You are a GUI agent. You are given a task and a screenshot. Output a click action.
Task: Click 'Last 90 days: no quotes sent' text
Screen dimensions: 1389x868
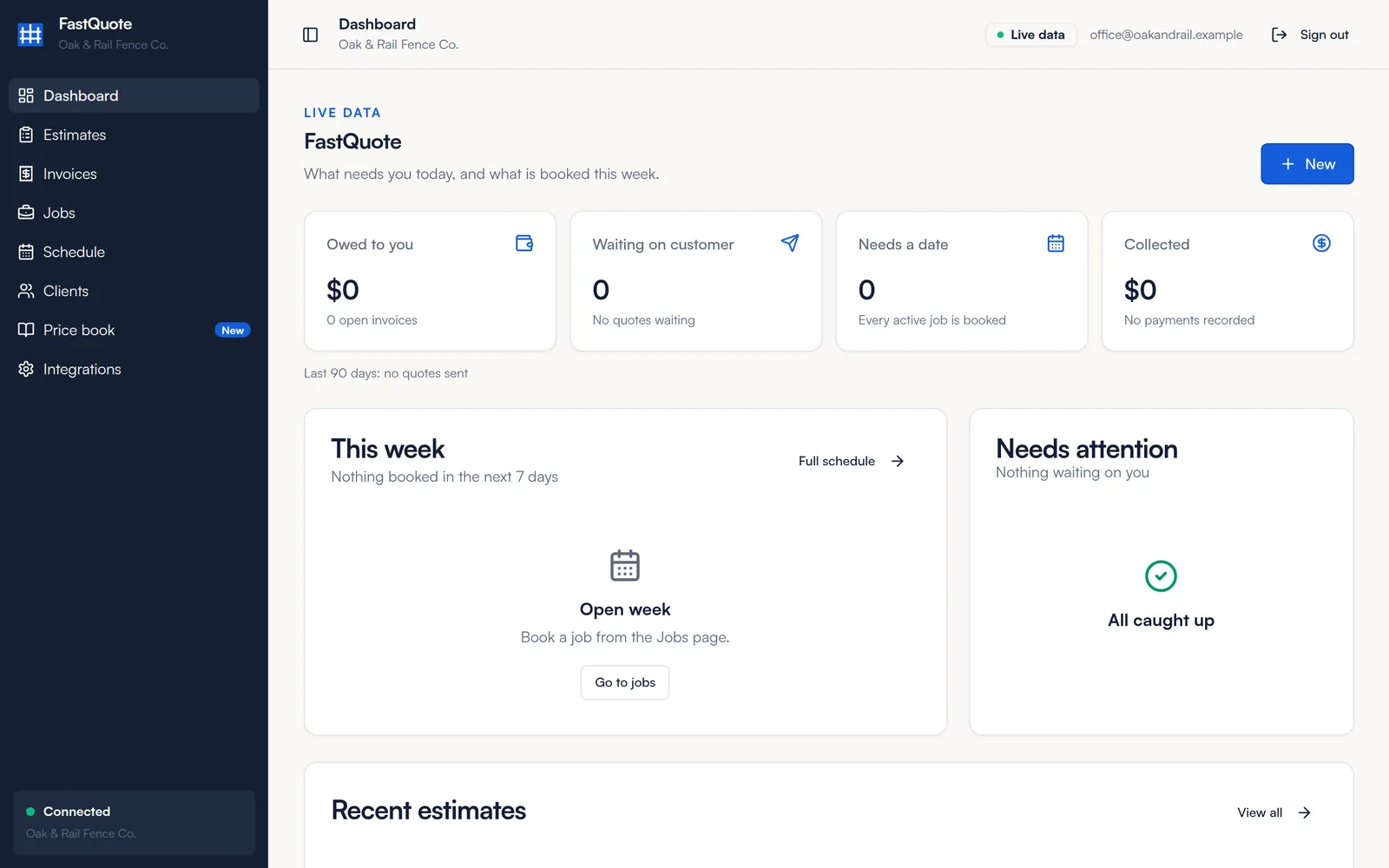pyautogui.click(x=385, y=373)
